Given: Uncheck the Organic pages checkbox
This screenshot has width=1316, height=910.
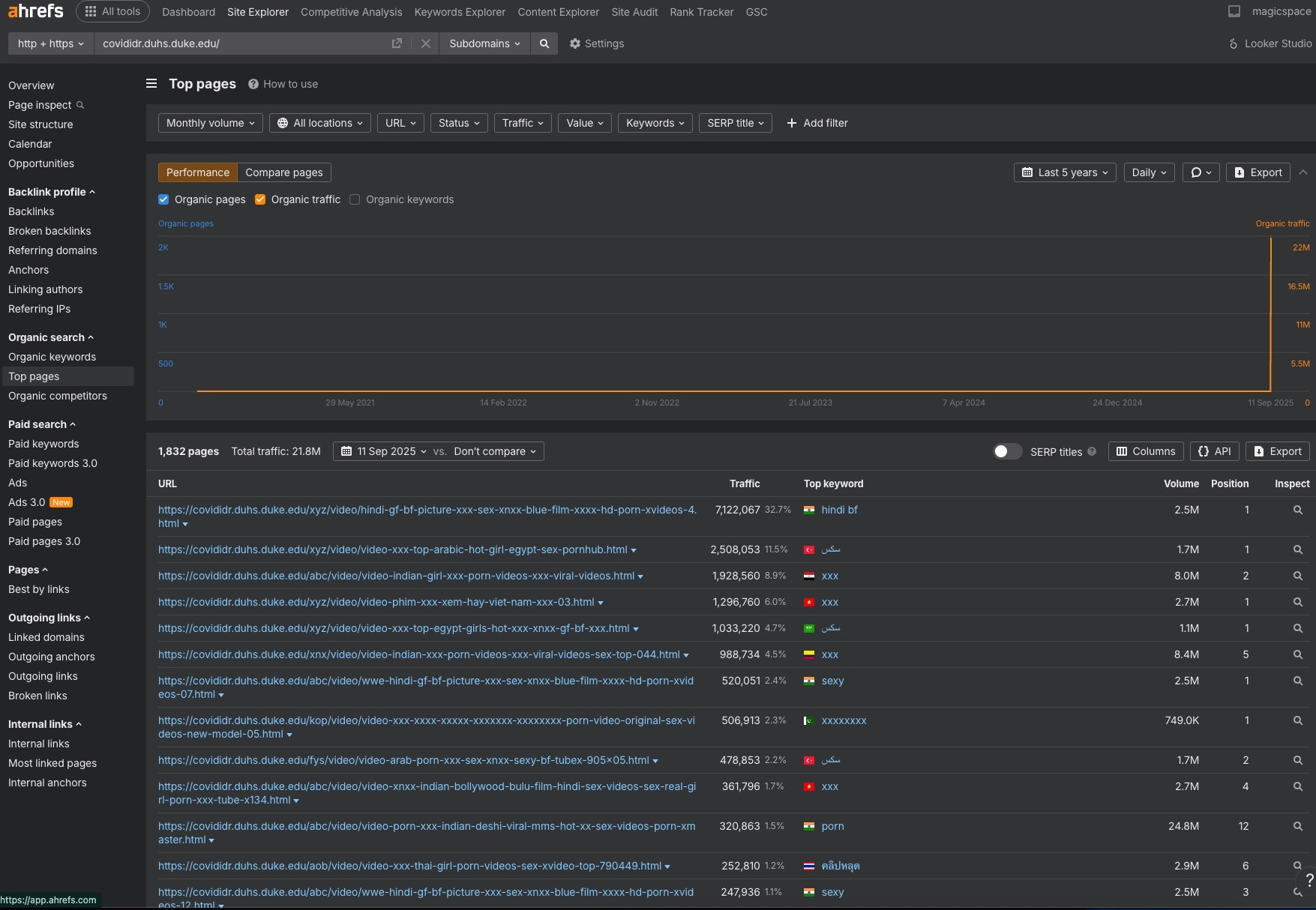Looking at the screenshot, I should [163, 199].
